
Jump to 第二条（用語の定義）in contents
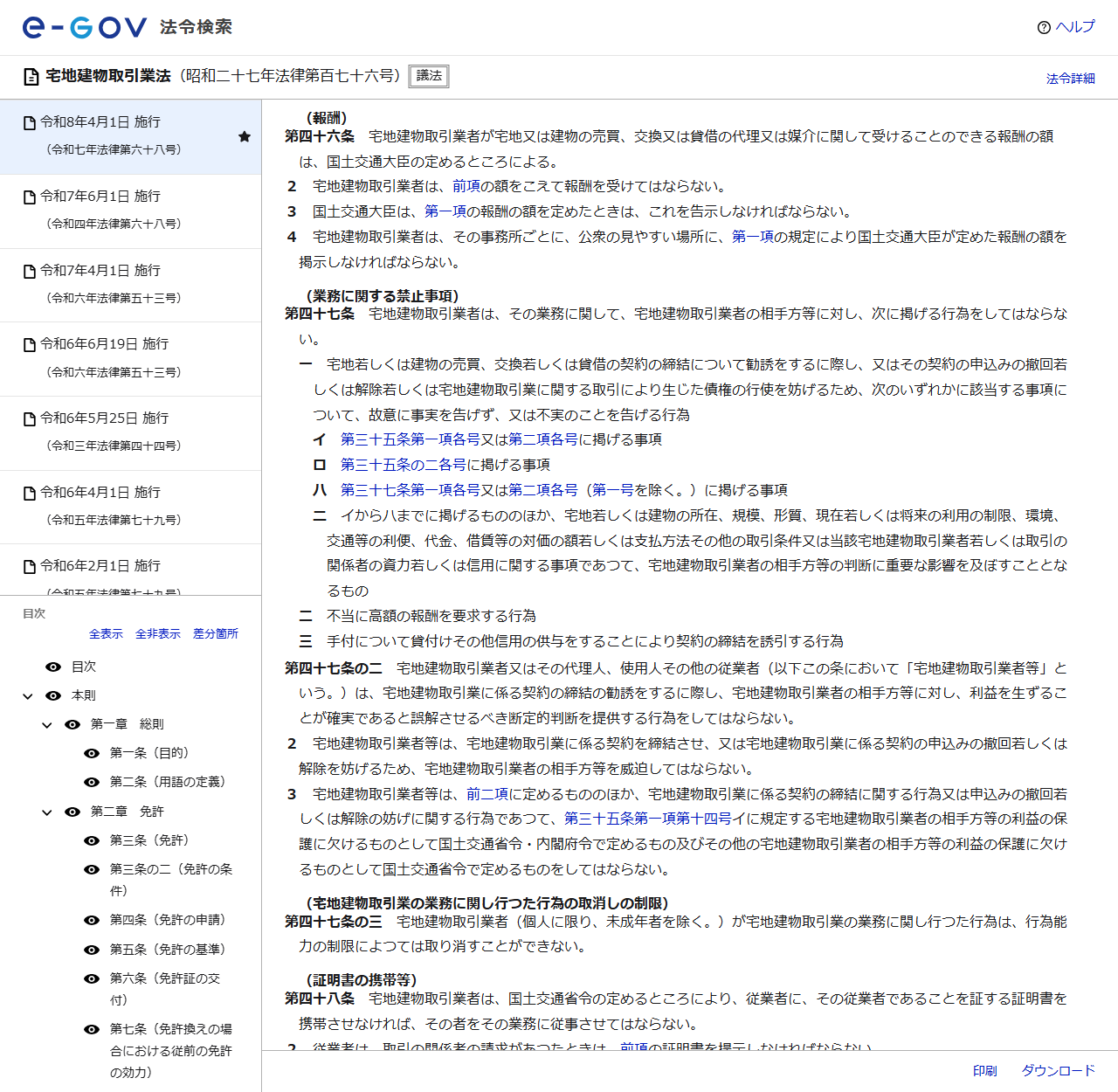[168, 782]
